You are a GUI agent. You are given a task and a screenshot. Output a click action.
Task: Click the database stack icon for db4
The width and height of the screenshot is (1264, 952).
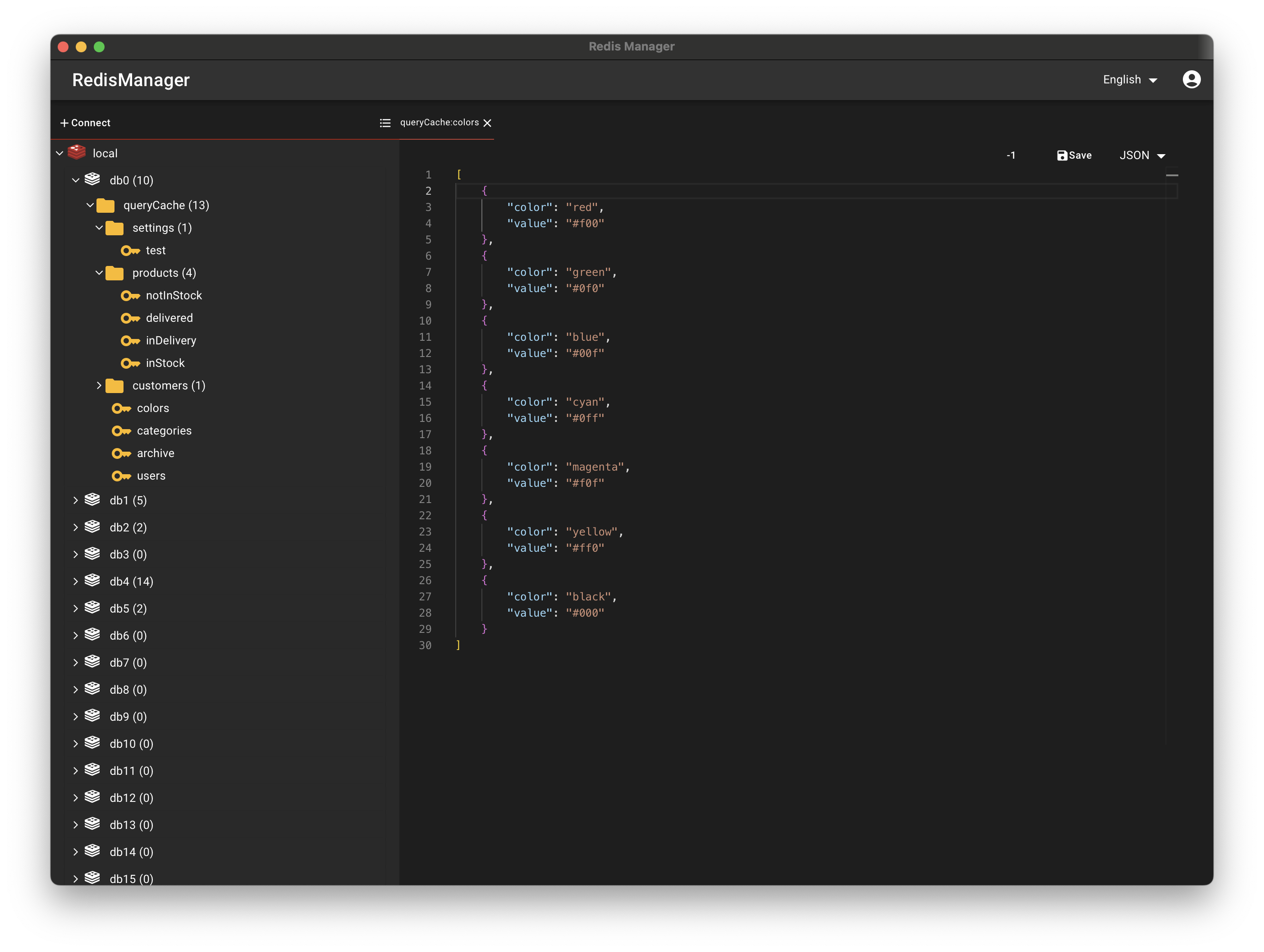[92, 581]
